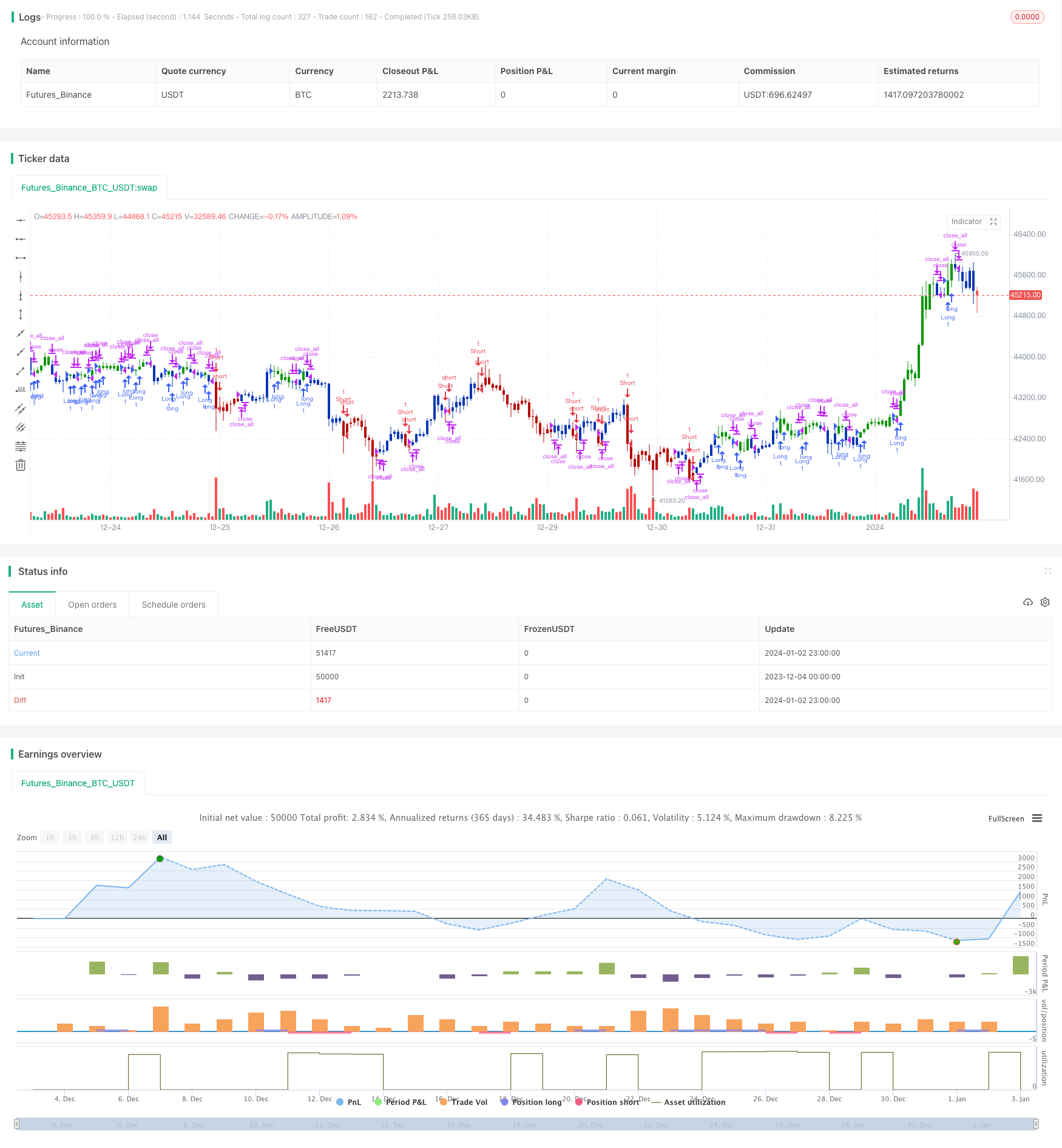
Task: Click the Diff row label in asset table
Action: 20,701
